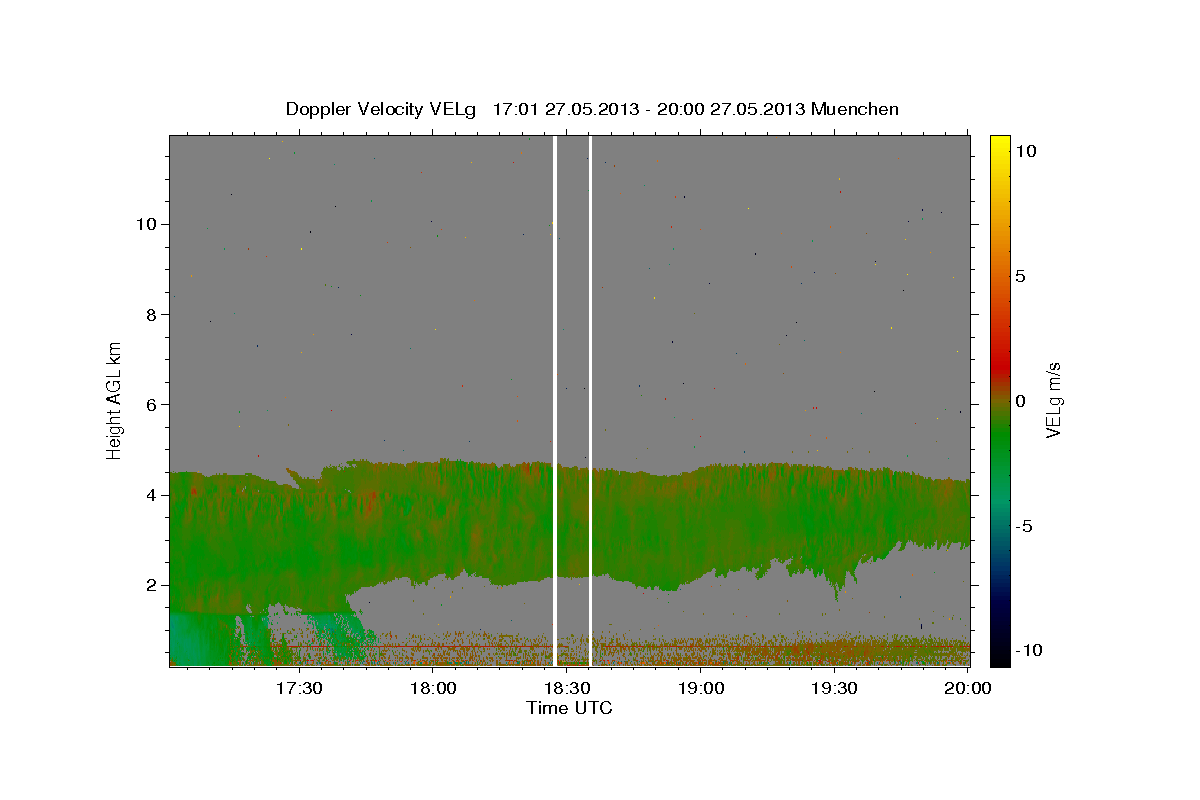Screen dimensions: 1200x800
Task: Click the first white data-gap line
Action: point(555,400)
